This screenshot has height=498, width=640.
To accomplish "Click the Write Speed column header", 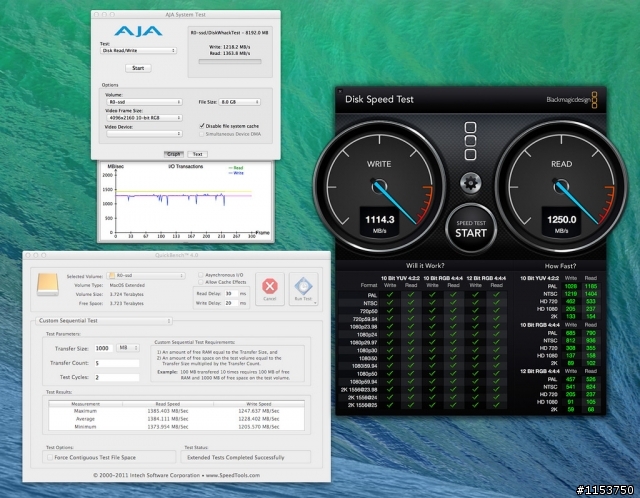I will pos(259,404).
